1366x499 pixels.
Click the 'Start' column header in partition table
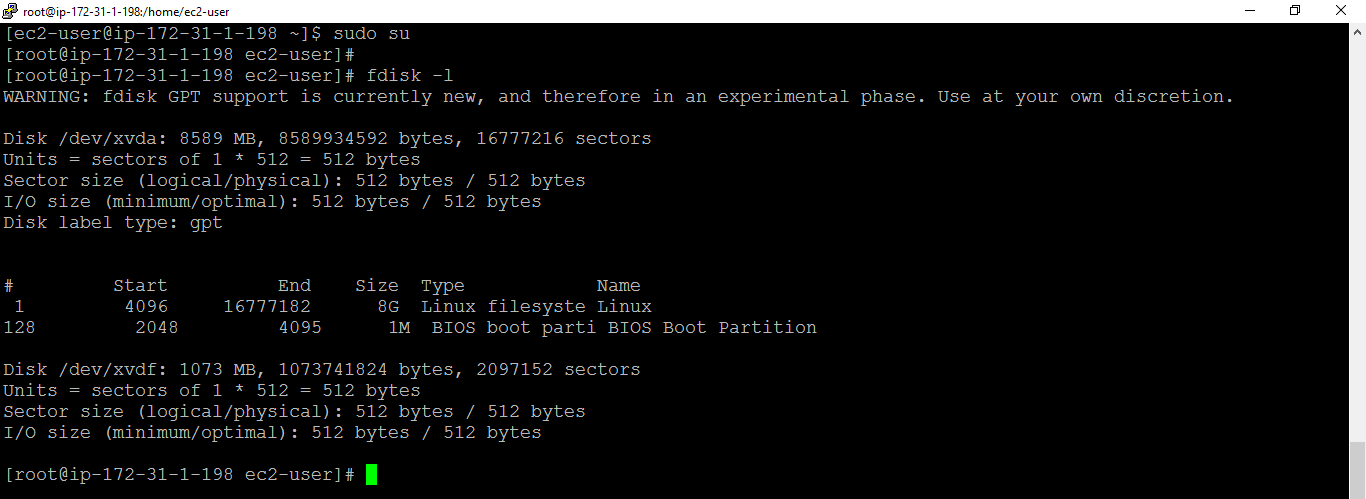(x=140, y=286)
